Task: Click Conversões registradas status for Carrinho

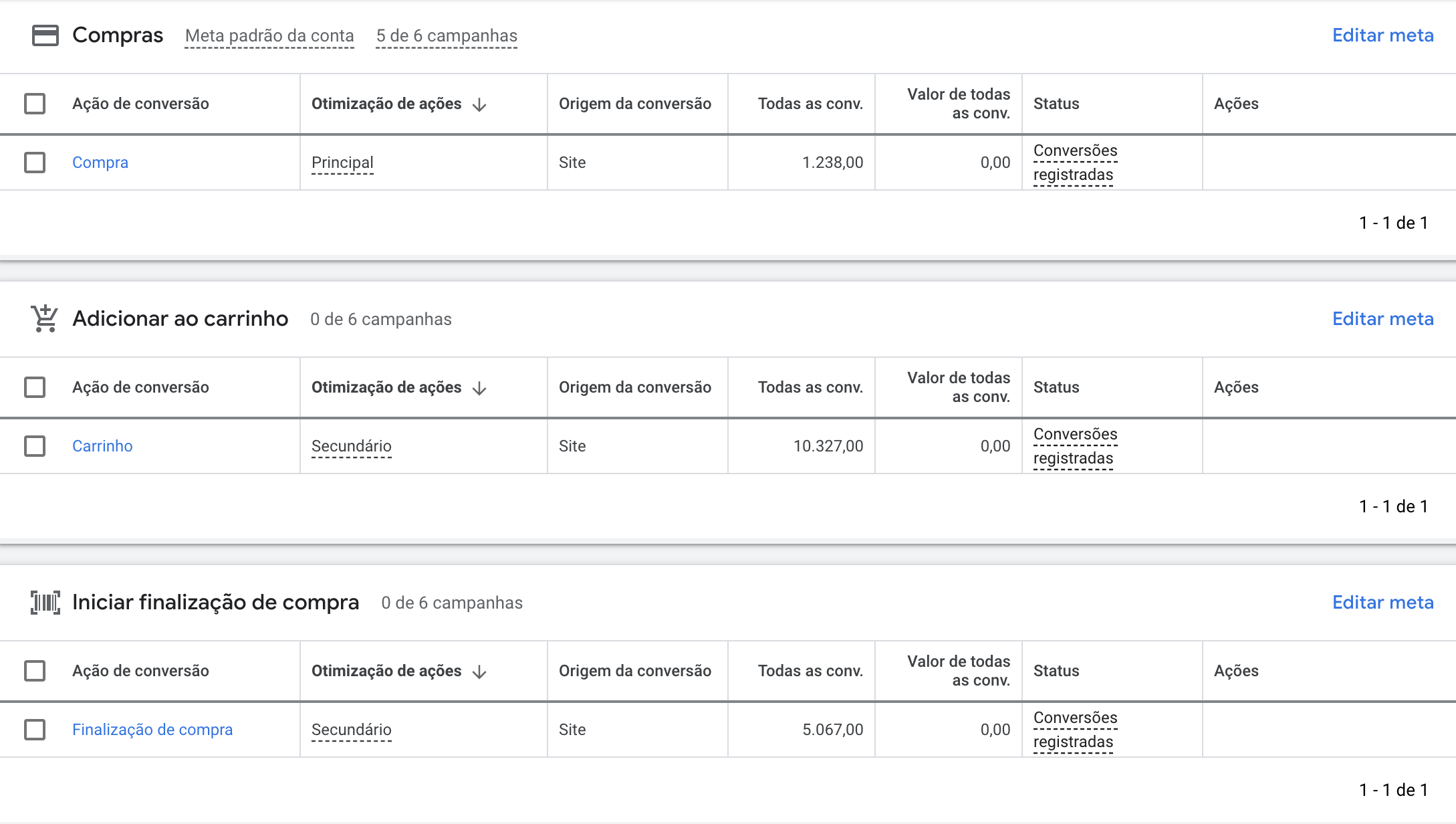Action: tap(1075, 446)
